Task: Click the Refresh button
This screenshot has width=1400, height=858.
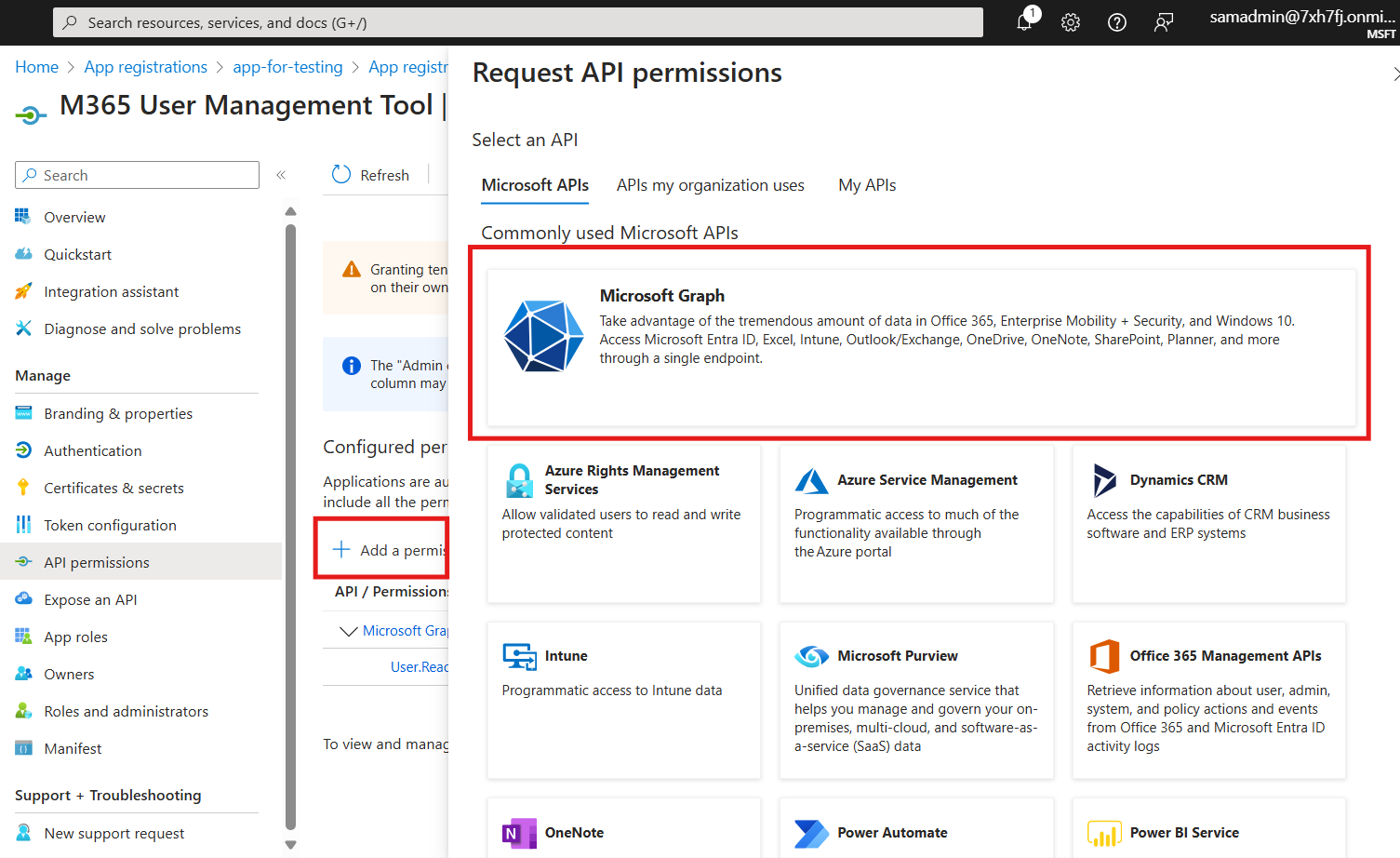Action: click(x=371, y=174)
